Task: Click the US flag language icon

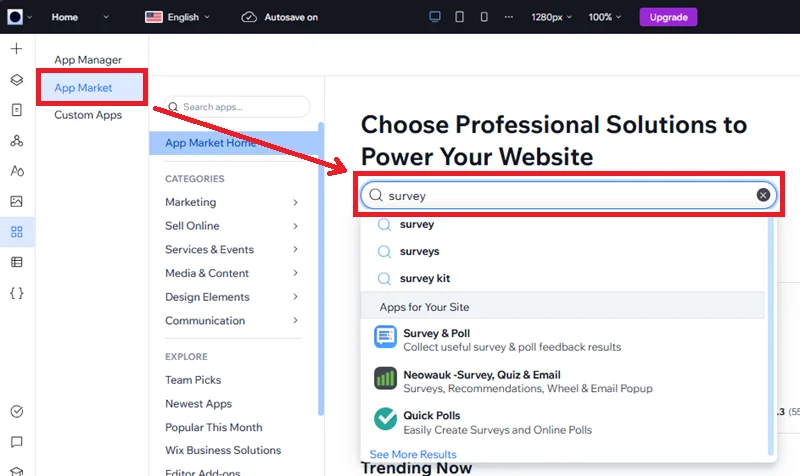Action: click(x=154, y=17)
